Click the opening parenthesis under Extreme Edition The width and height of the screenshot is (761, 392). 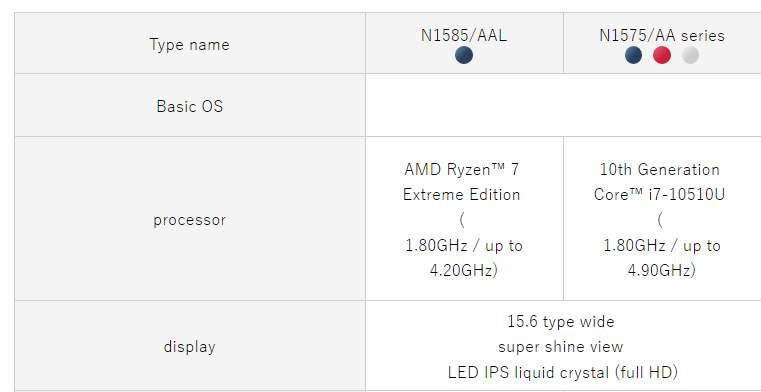[462, 221]
